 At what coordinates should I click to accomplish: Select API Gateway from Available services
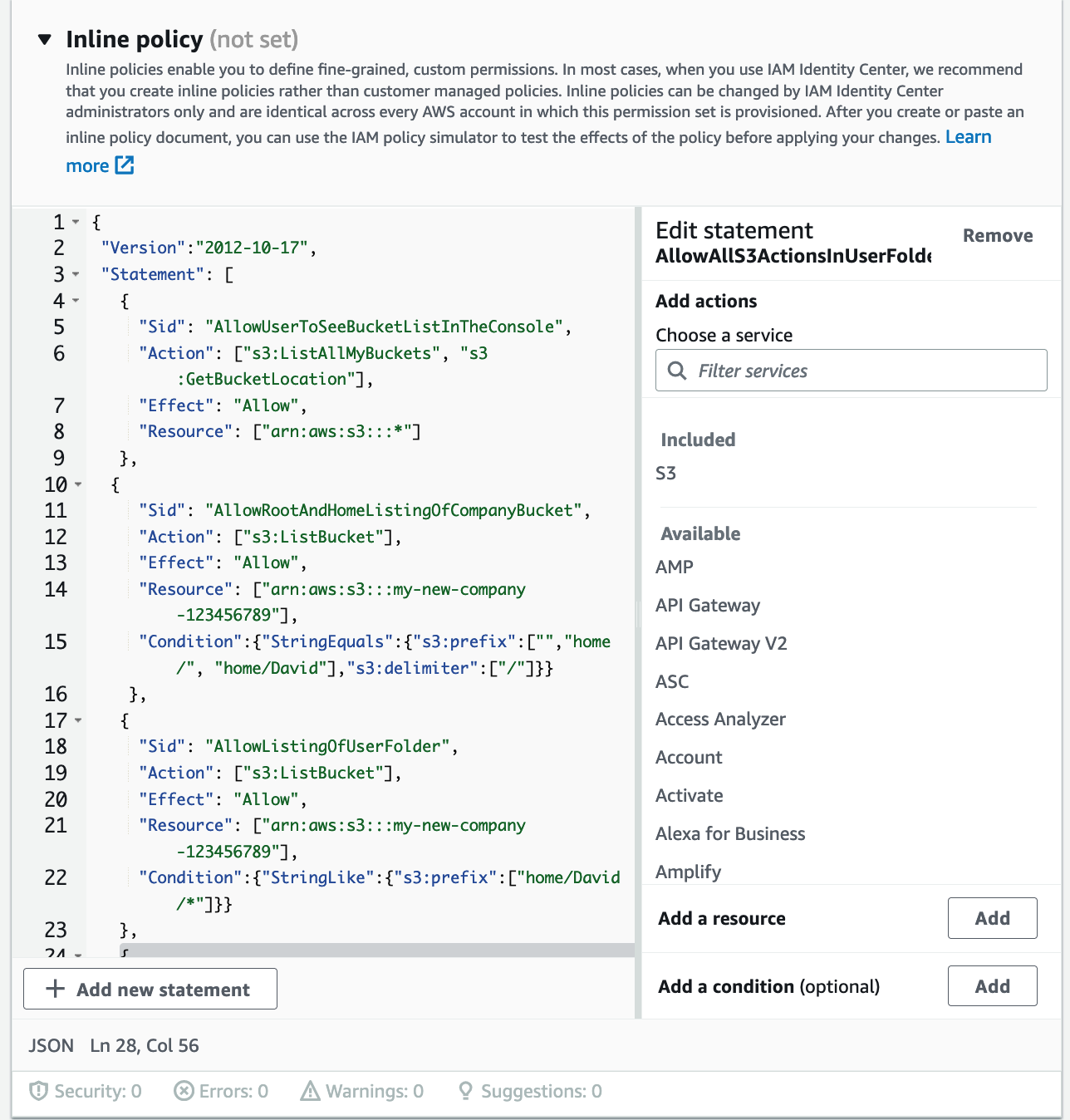[707, 605]
